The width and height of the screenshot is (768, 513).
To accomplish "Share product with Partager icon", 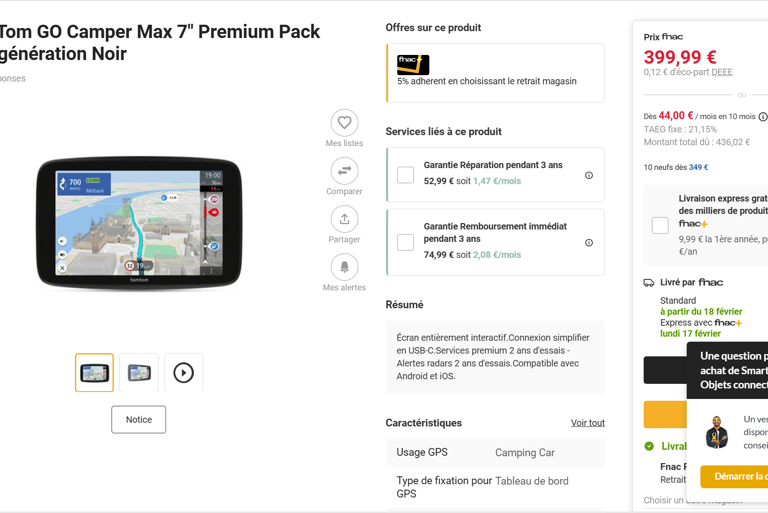I will tap(344, 219).
